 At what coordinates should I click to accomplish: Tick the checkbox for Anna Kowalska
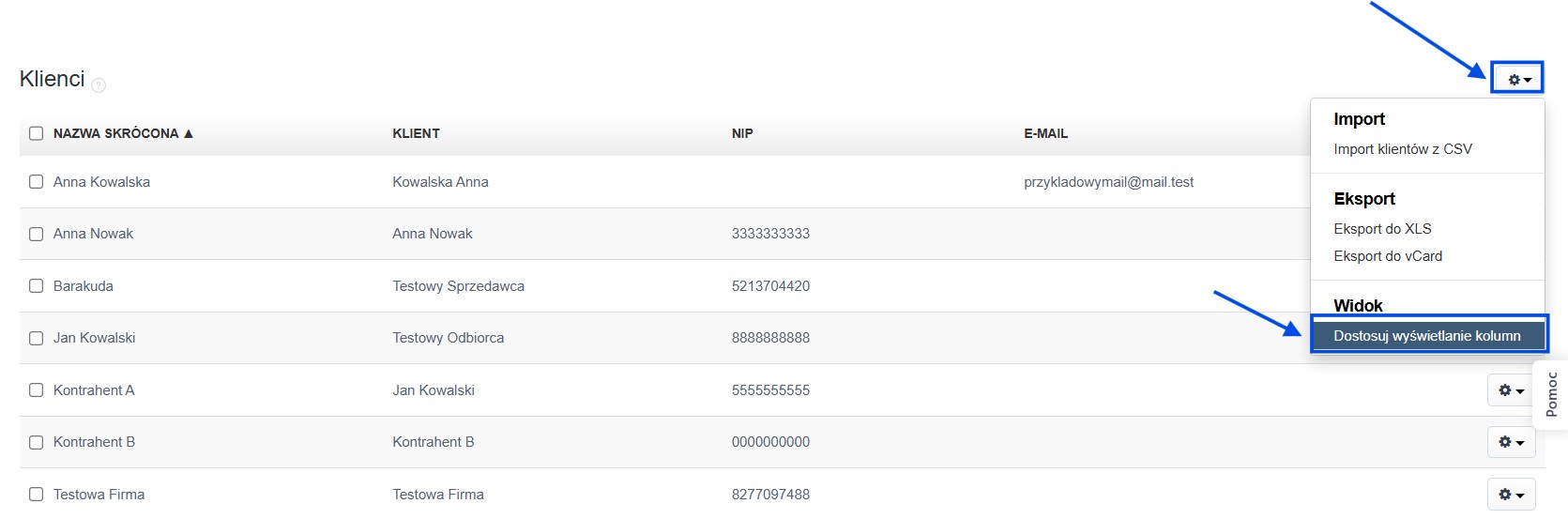tap(36, 182)
